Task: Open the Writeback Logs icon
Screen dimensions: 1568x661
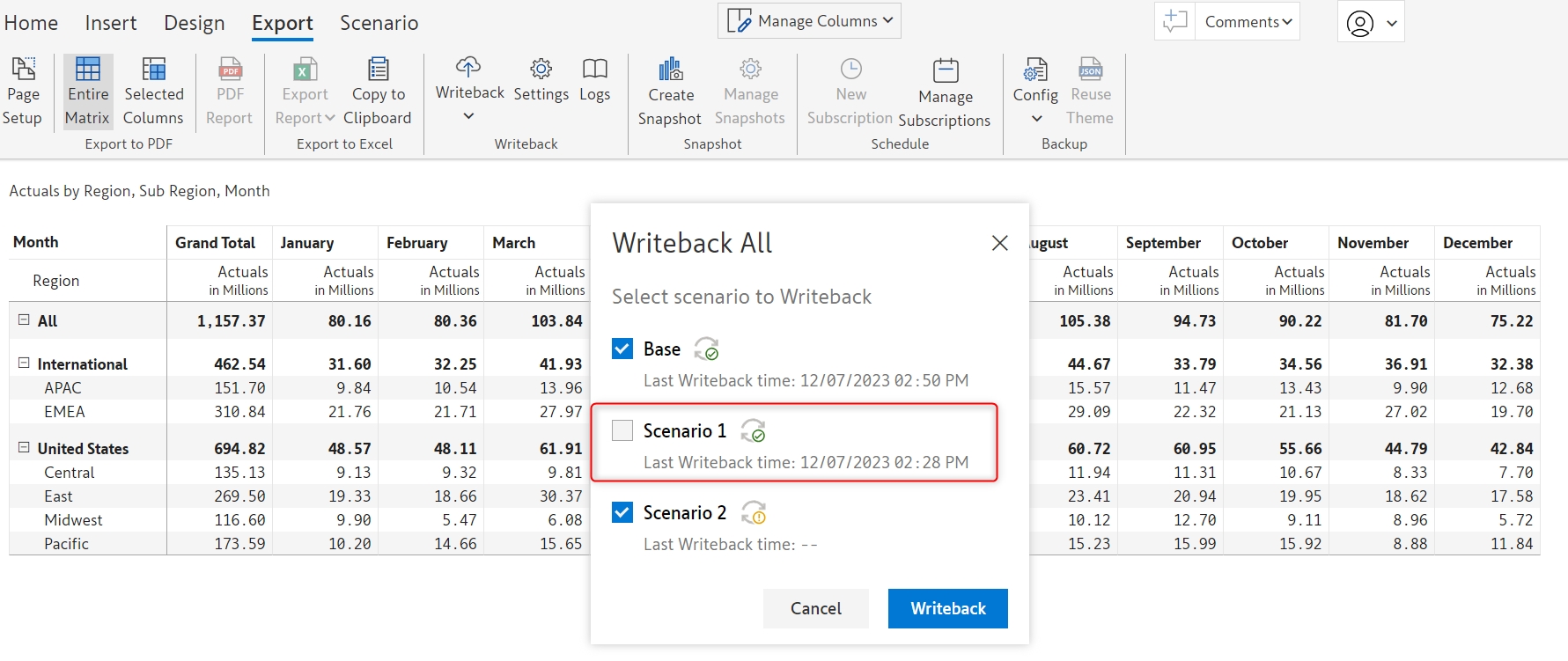Action: [595, 70]
